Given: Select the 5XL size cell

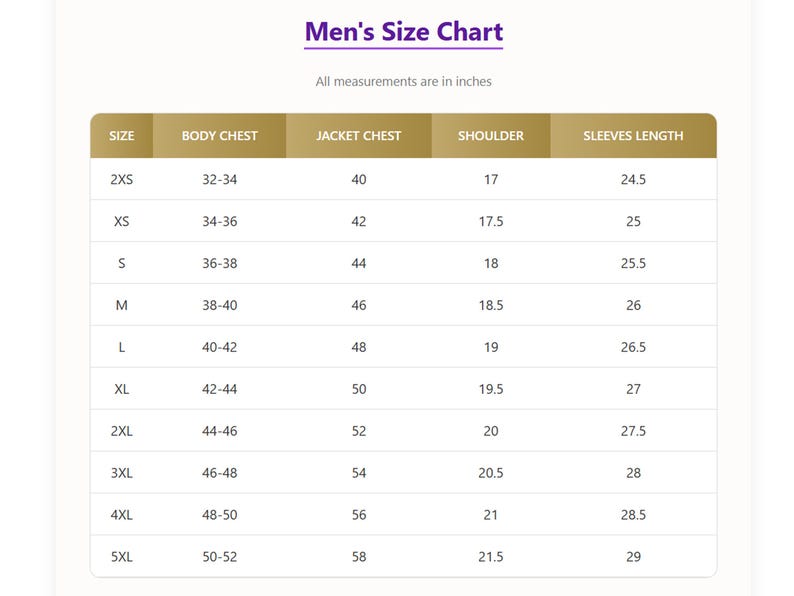Looking at the screenshot, I should (x=122, y=557).
